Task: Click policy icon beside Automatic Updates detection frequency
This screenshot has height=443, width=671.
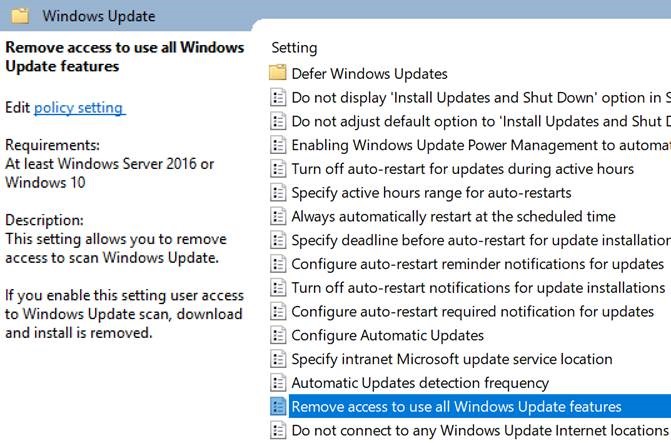Action: [278, 383]
